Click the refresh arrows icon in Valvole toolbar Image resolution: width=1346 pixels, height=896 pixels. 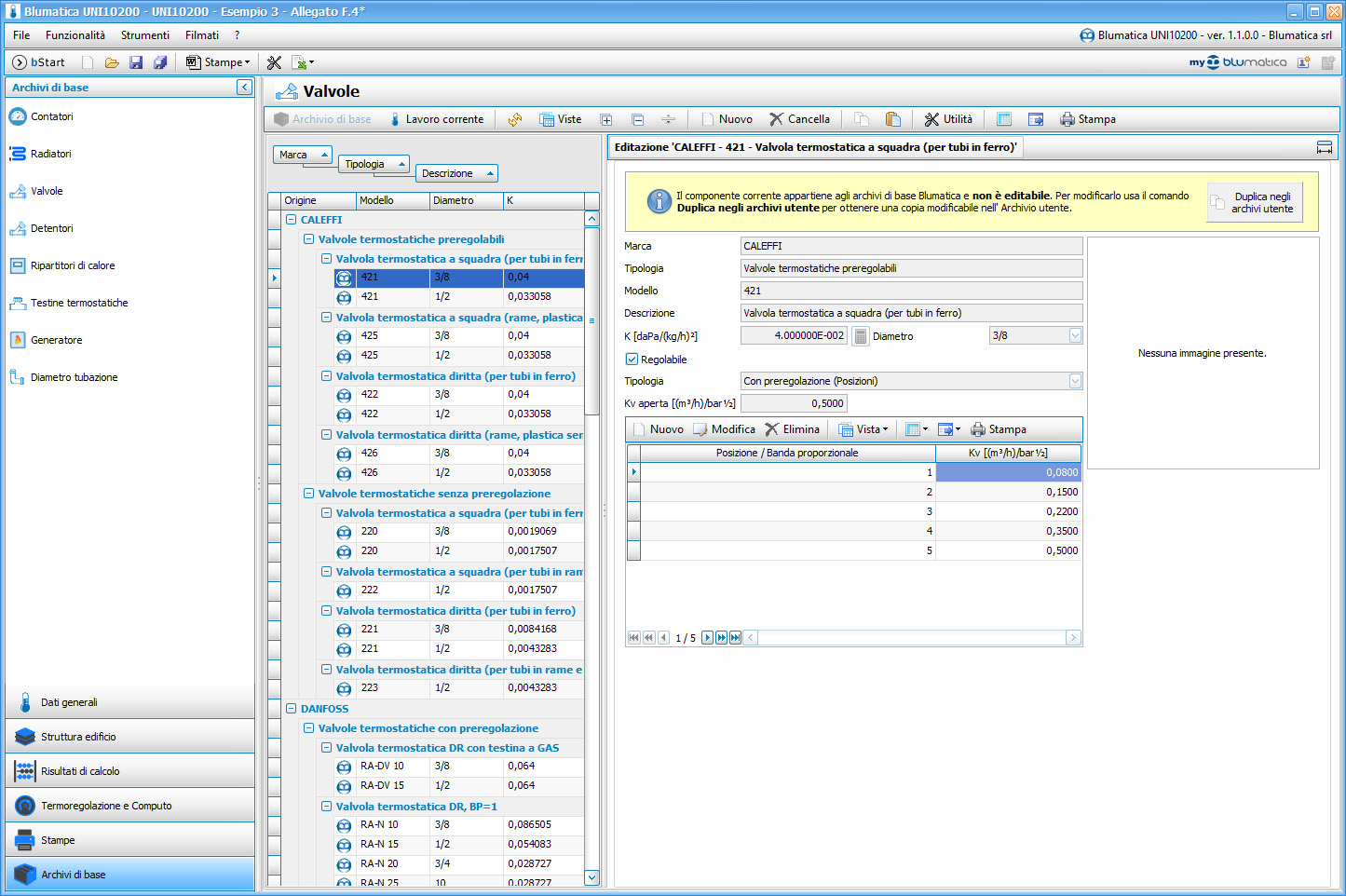tap(515, 119)
